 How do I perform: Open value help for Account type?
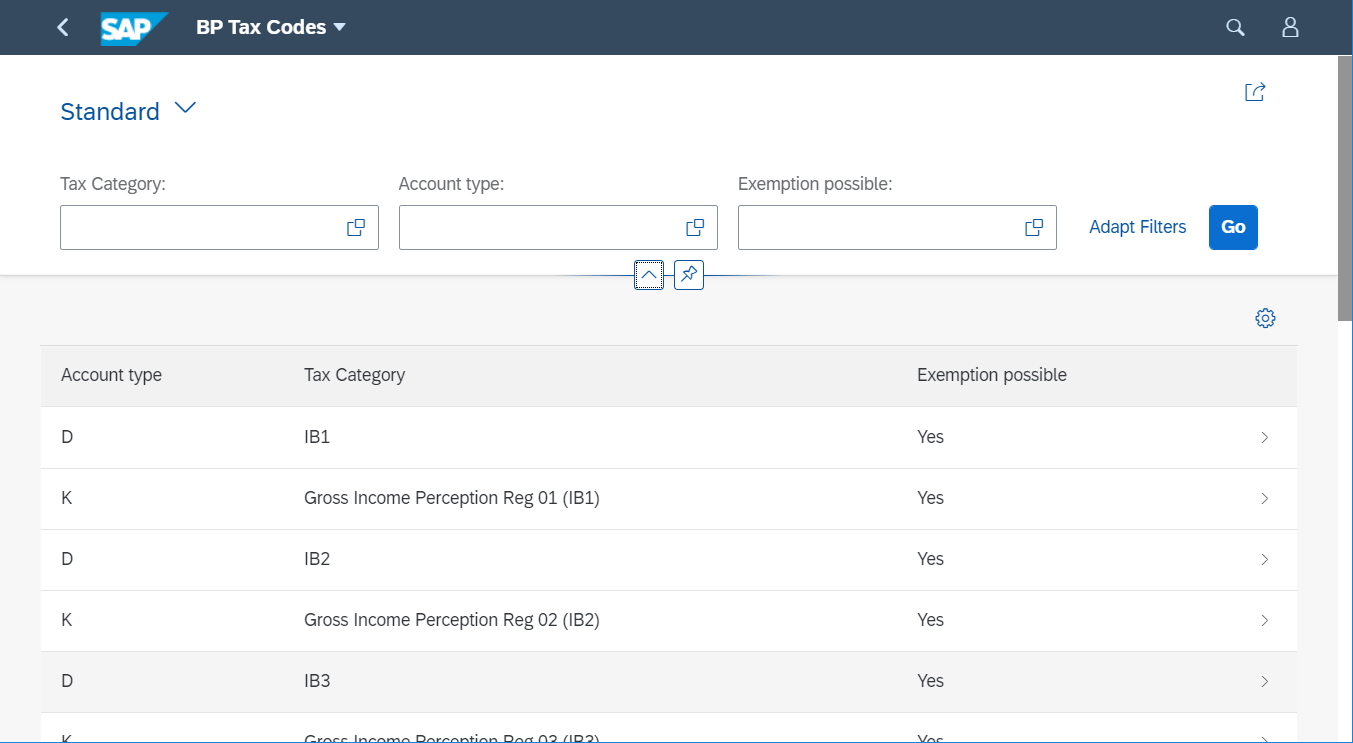tap(695, 228)
